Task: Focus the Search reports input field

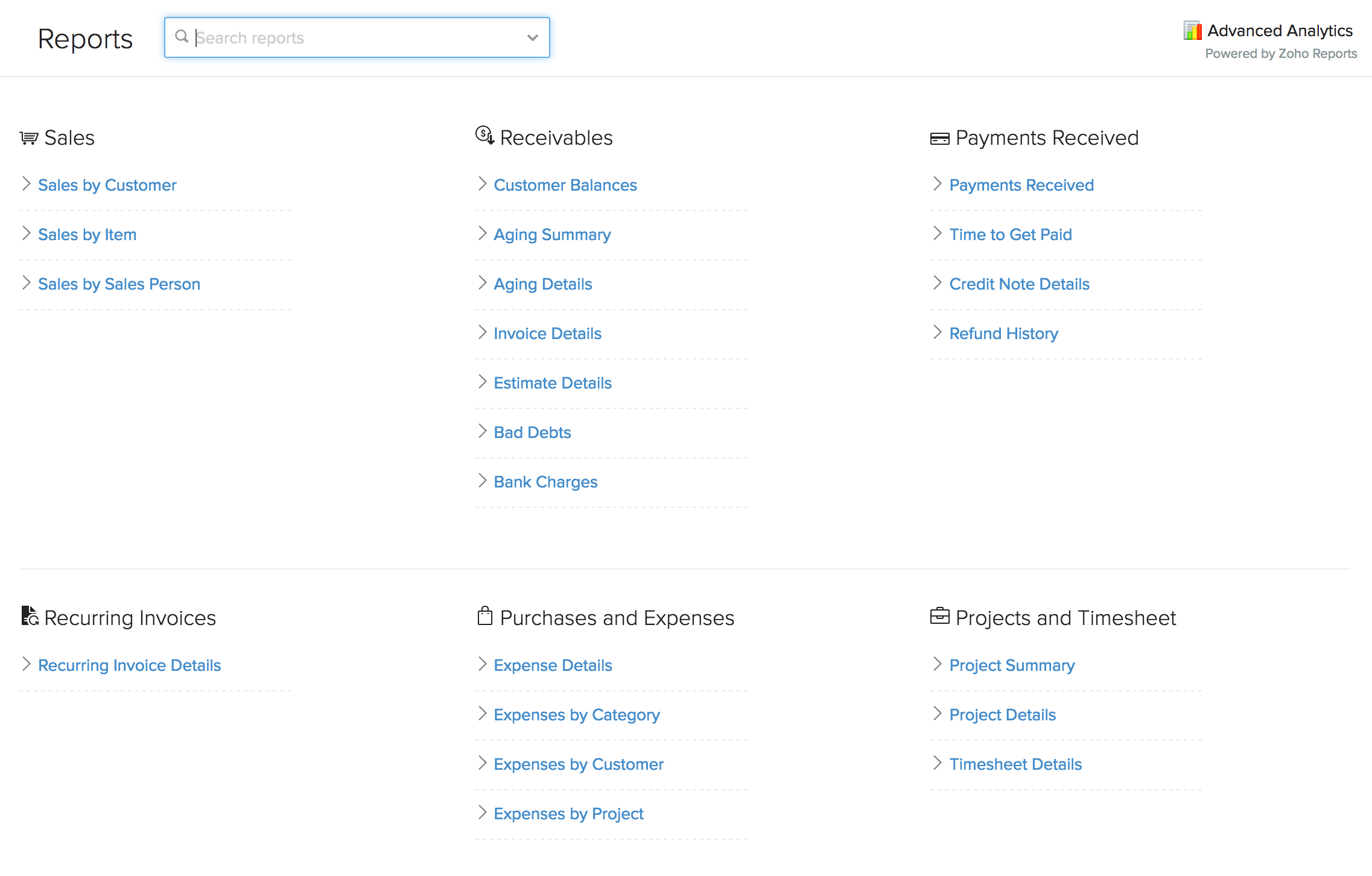Action: 356,37
